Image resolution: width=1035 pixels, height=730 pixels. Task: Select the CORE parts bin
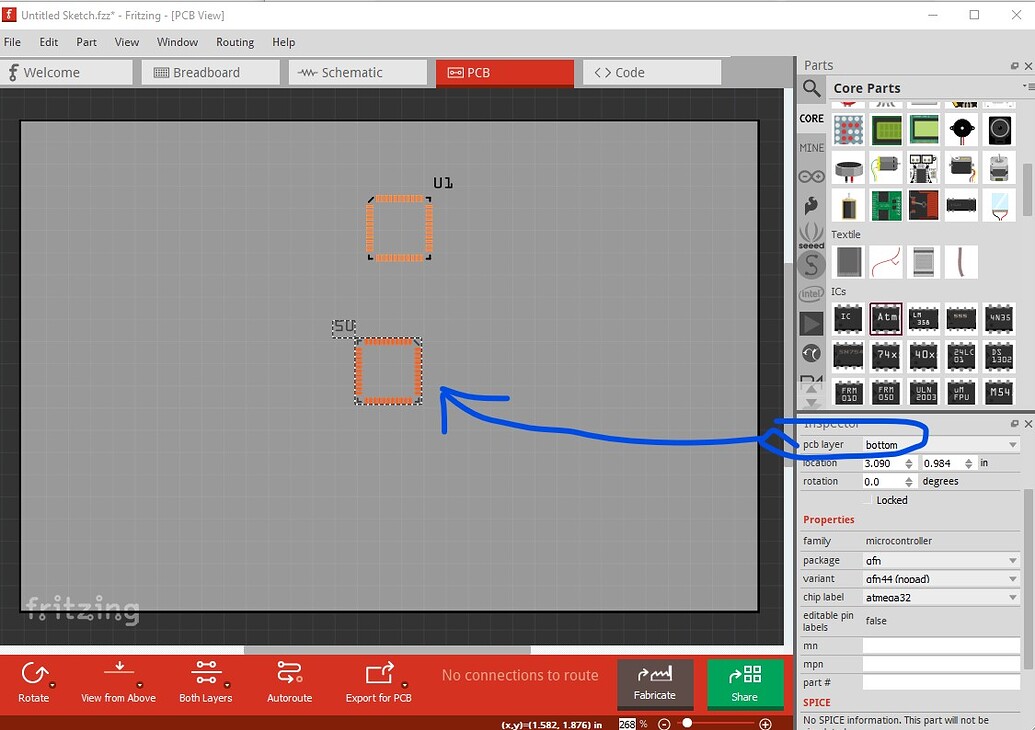click(811, 119)
